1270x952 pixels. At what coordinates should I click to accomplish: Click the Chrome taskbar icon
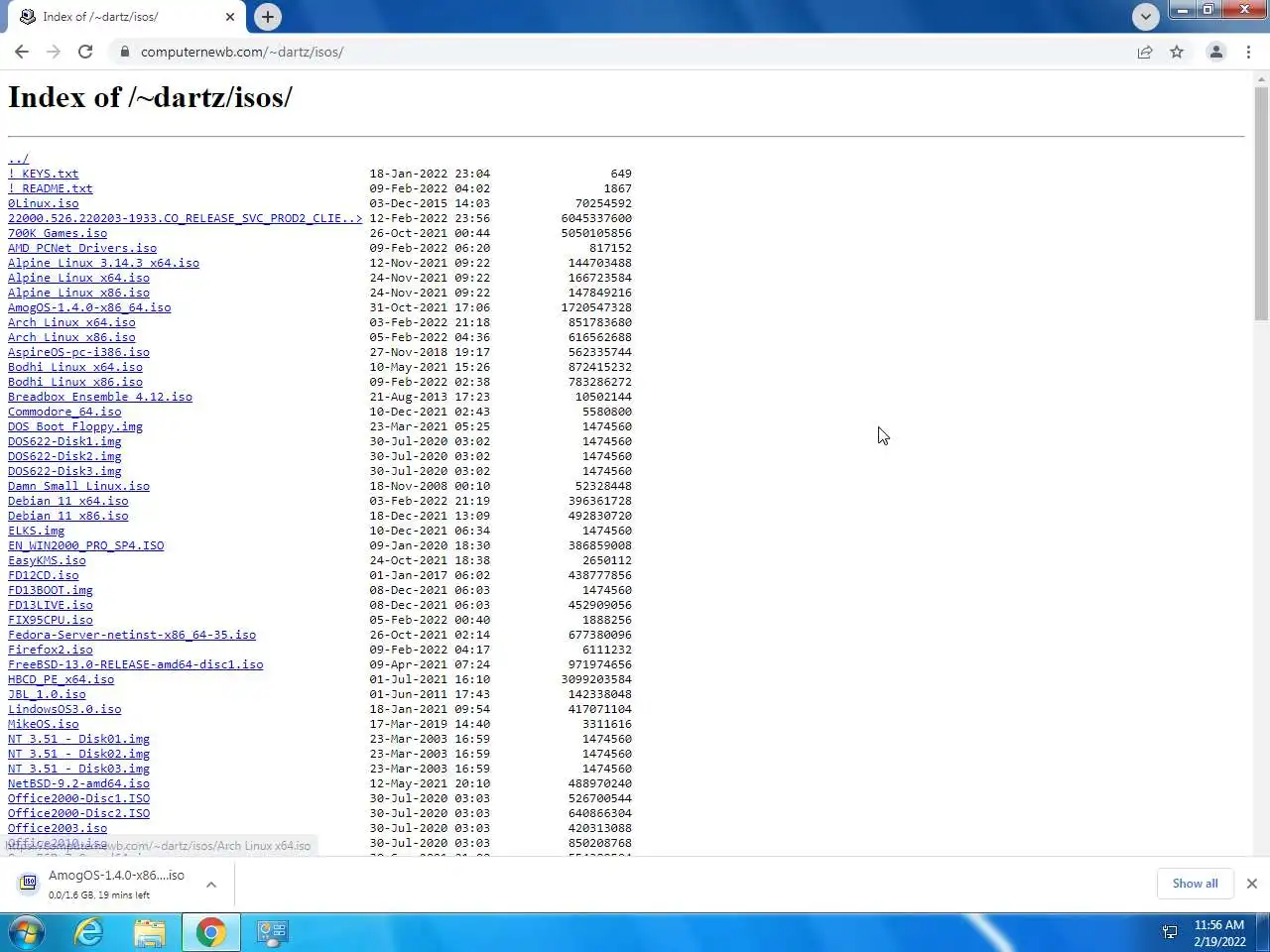coord(210,932)
